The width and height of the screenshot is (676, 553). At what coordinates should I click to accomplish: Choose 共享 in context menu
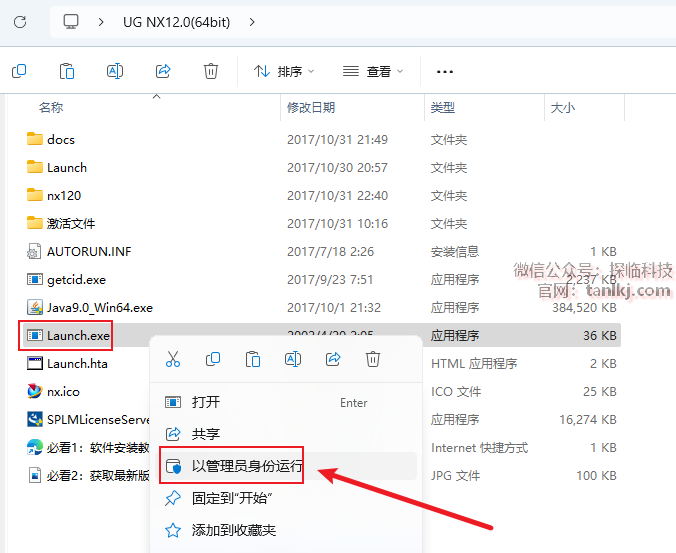coord(286,434)
